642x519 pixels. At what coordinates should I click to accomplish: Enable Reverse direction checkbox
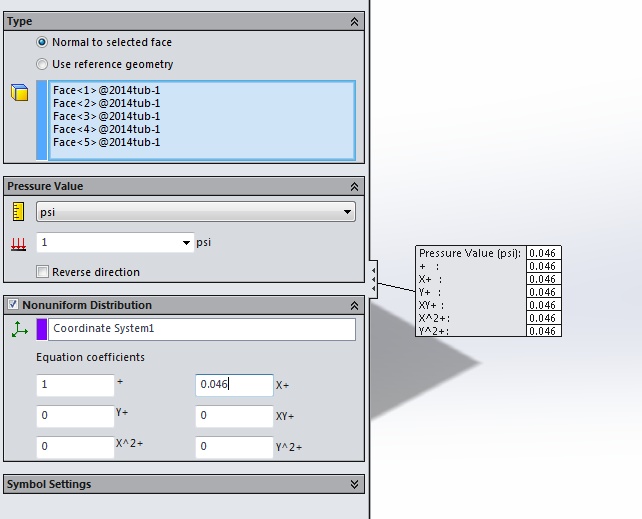point(42,272)
